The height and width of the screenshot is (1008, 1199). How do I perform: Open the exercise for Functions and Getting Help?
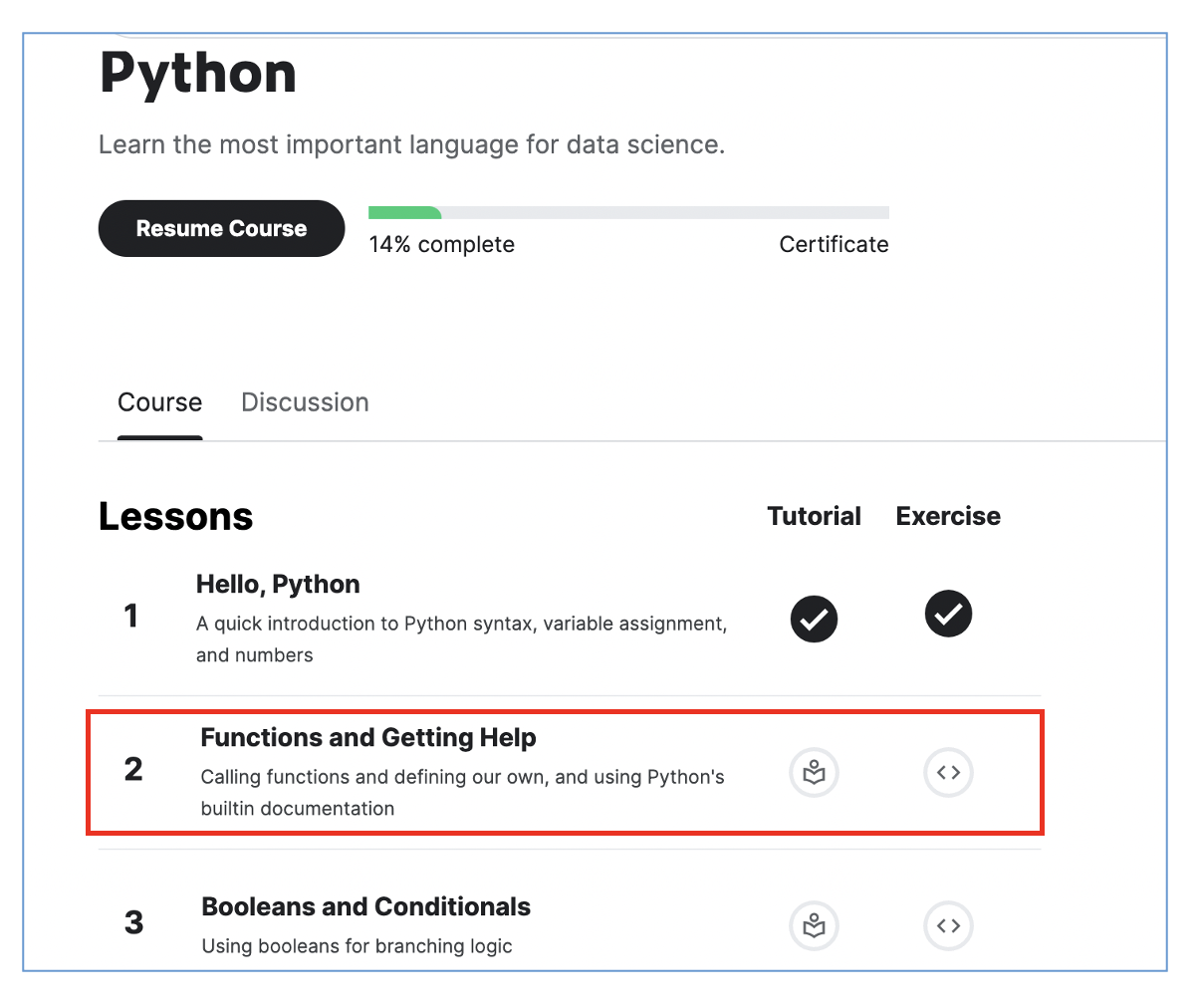tap(948, 772)
